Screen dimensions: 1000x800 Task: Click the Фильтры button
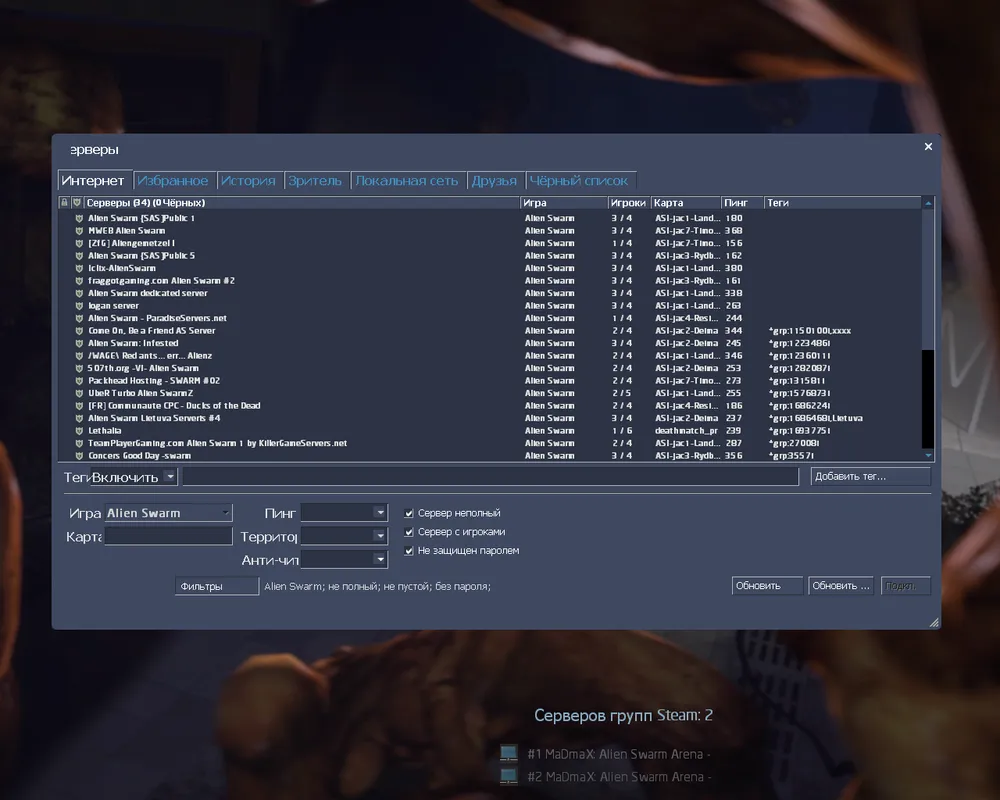click(x=215, y=586)
